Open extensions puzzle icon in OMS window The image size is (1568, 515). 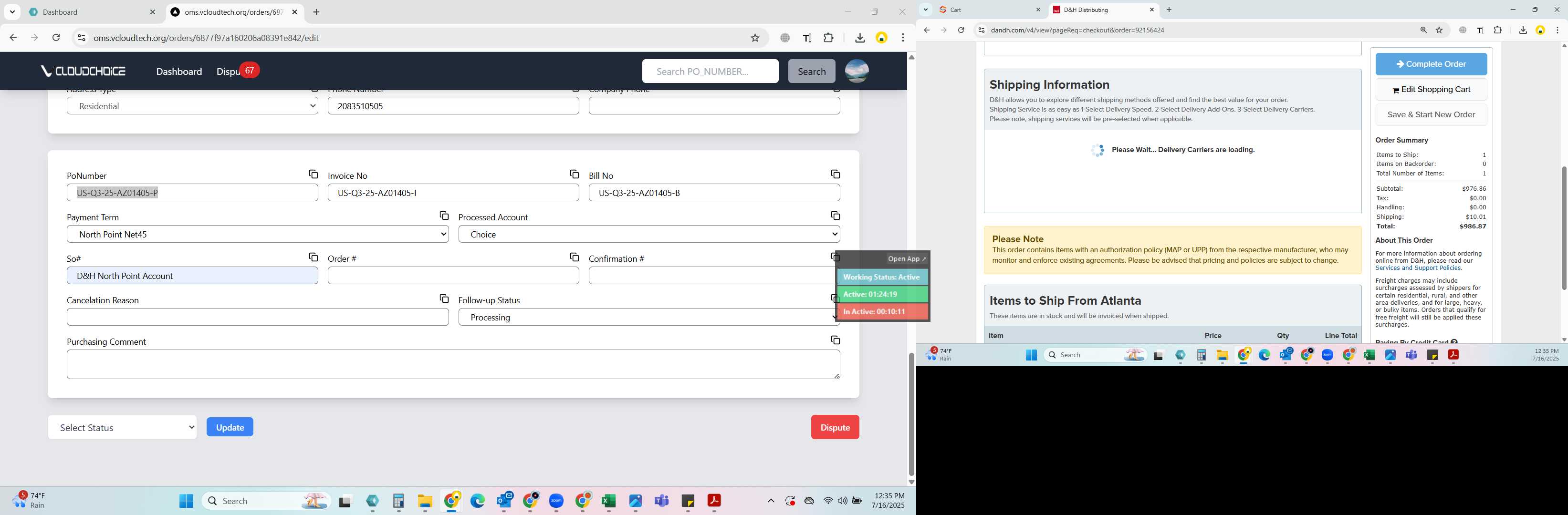828,38
